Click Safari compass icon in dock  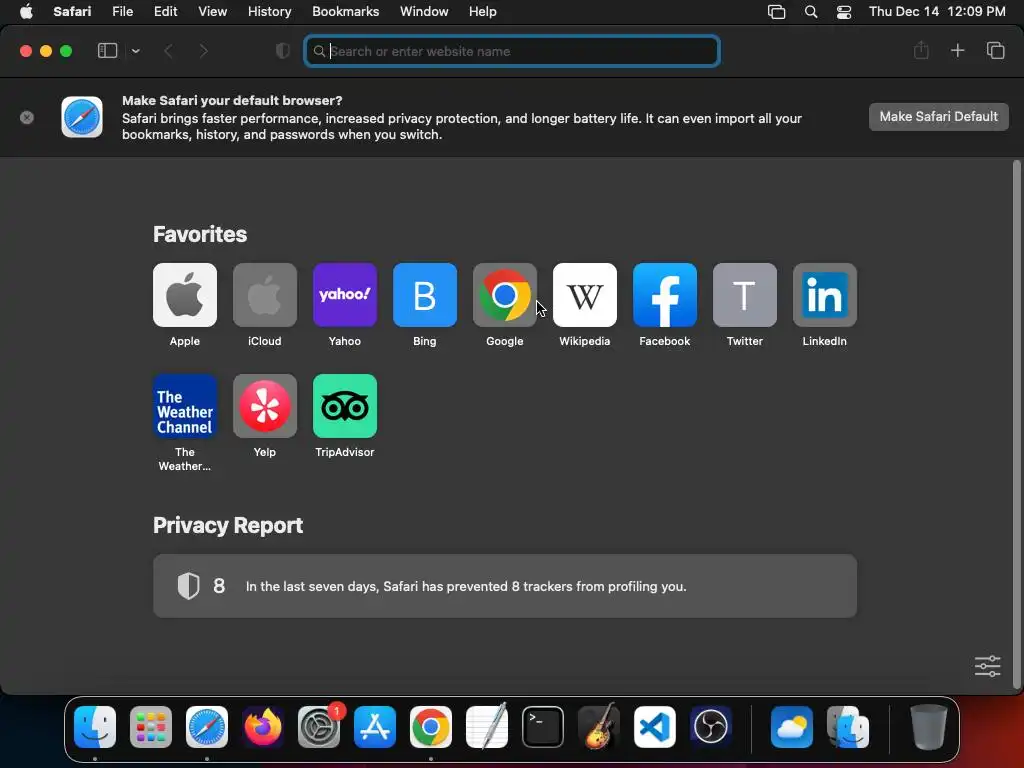[207, 726]
